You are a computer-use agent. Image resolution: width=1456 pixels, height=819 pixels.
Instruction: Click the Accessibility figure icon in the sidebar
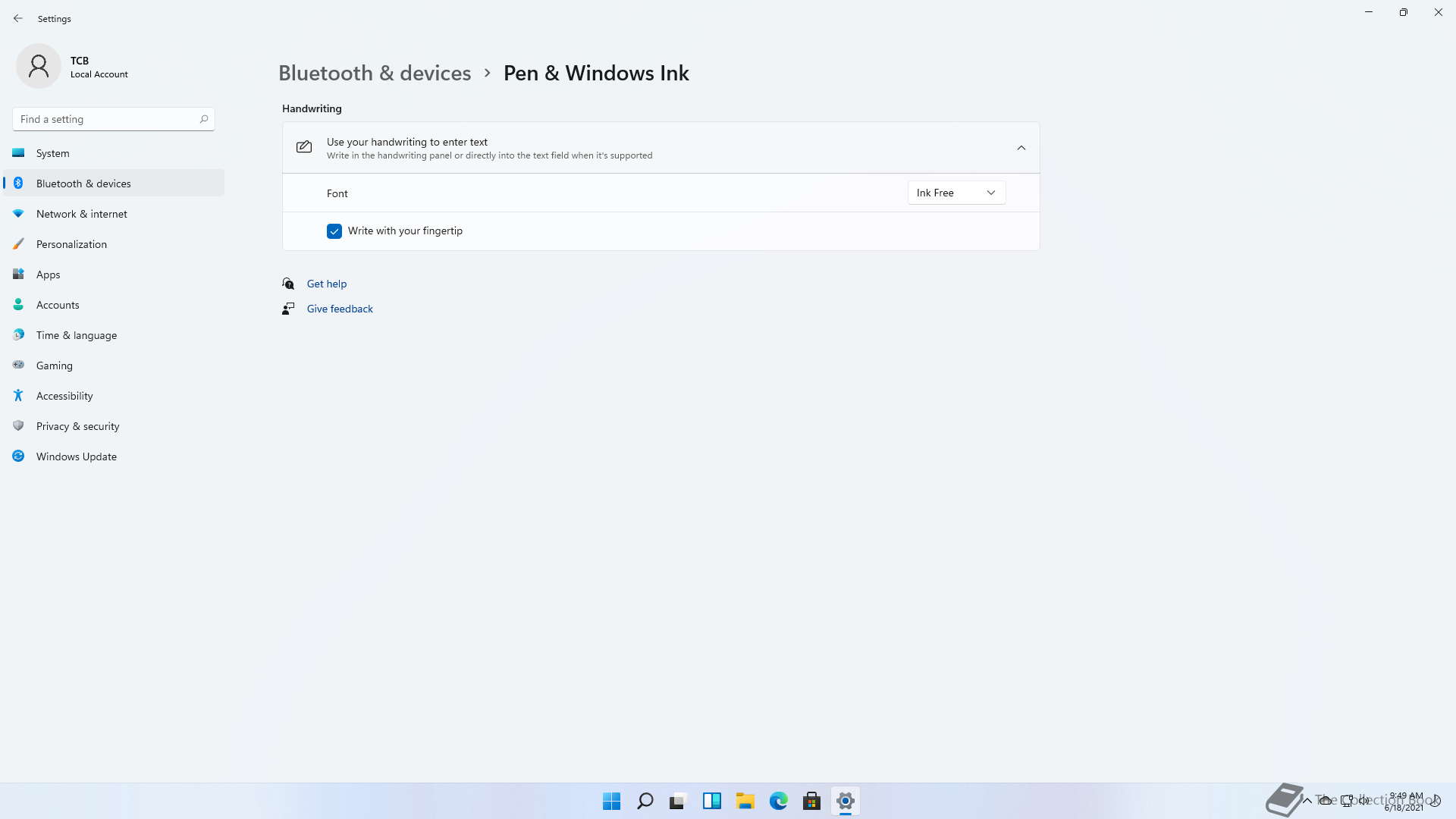[18, 396]
